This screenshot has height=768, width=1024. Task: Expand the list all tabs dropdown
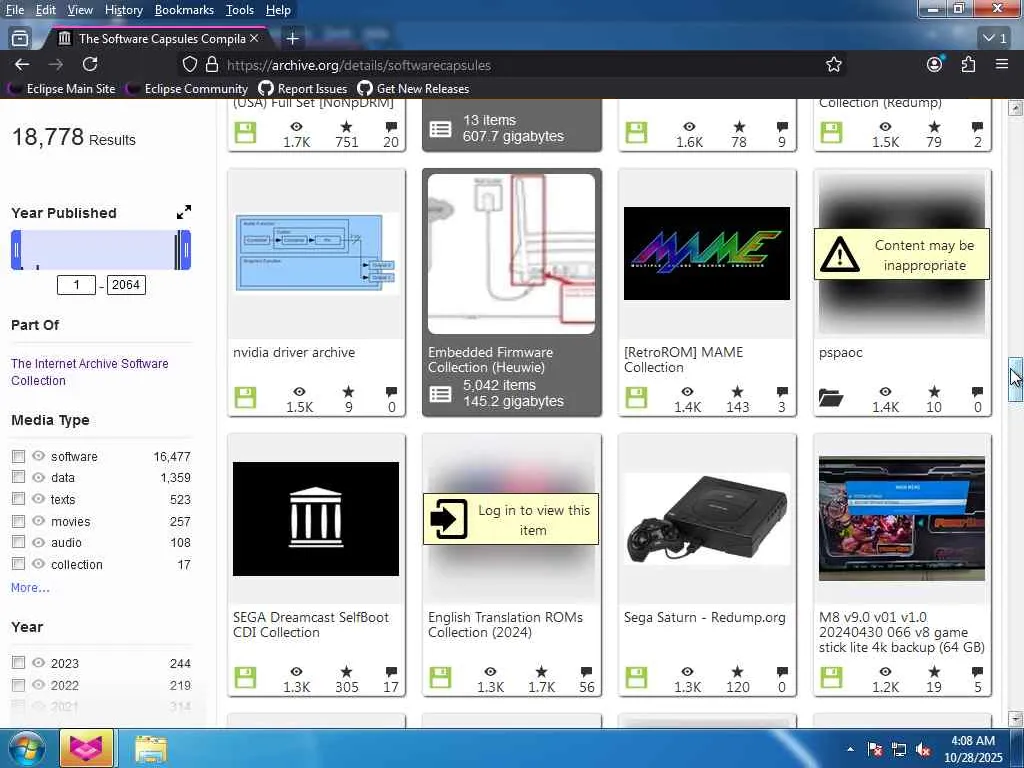tap(995, 39)
